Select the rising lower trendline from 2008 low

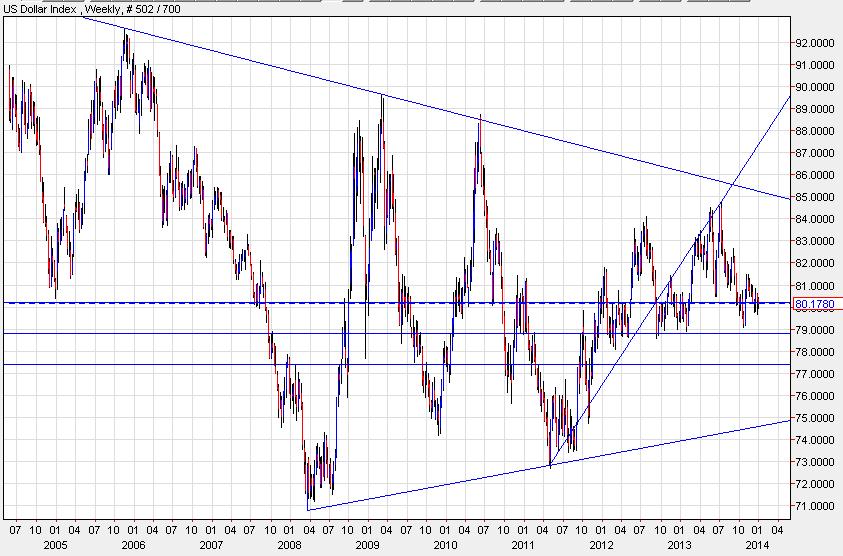[548, 465]
